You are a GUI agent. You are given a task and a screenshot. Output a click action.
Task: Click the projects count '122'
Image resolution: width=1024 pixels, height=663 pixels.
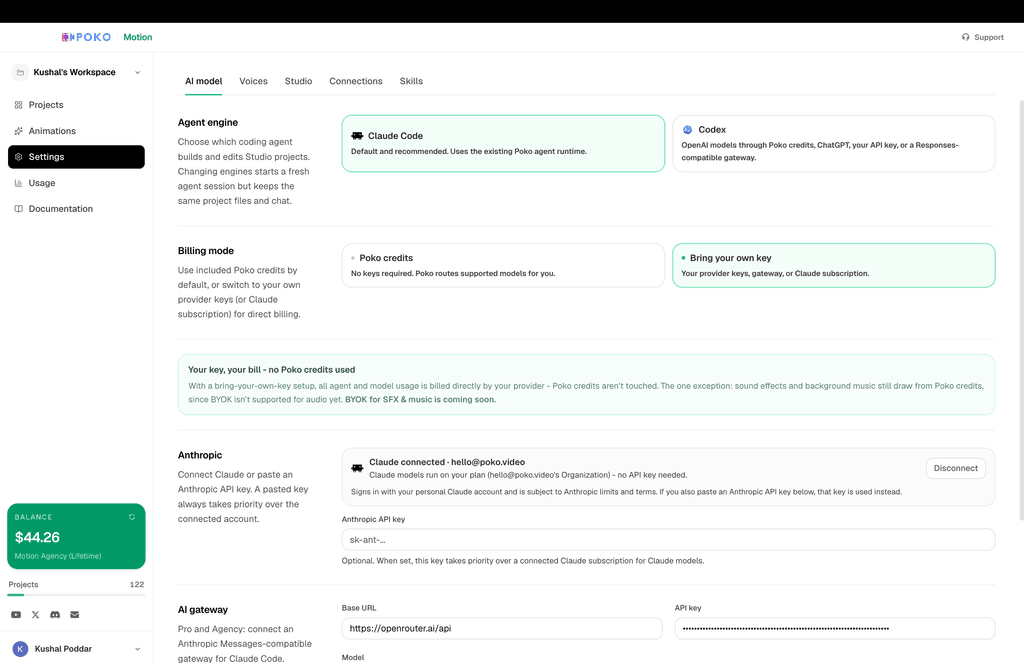click(x=137, y=585)
